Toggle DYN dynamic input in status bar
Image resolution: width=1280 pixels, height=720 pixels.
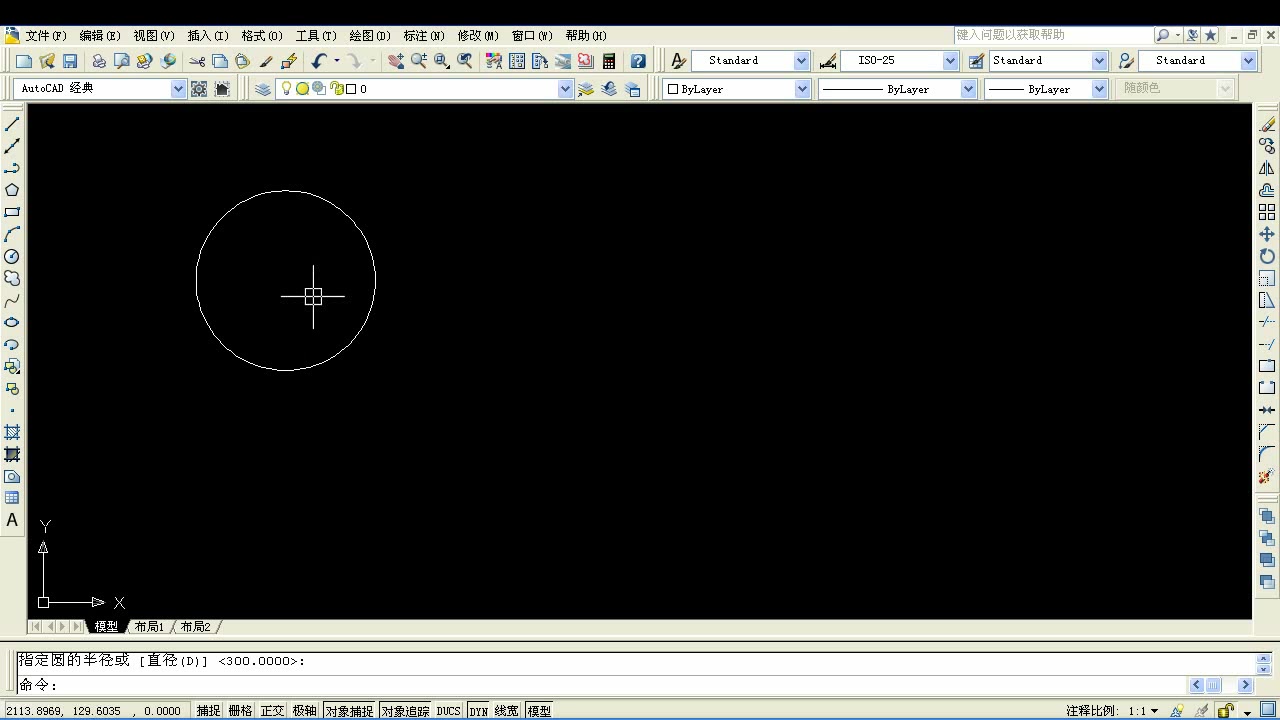coord(478,711)
